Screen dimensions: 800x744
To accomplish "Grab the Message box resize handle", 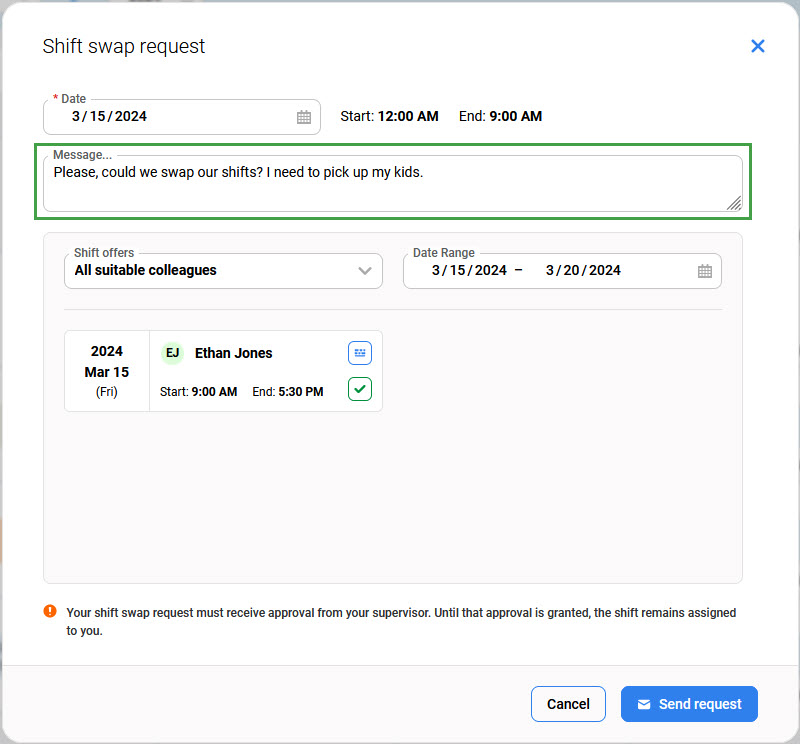I will (x=734, y=203).
